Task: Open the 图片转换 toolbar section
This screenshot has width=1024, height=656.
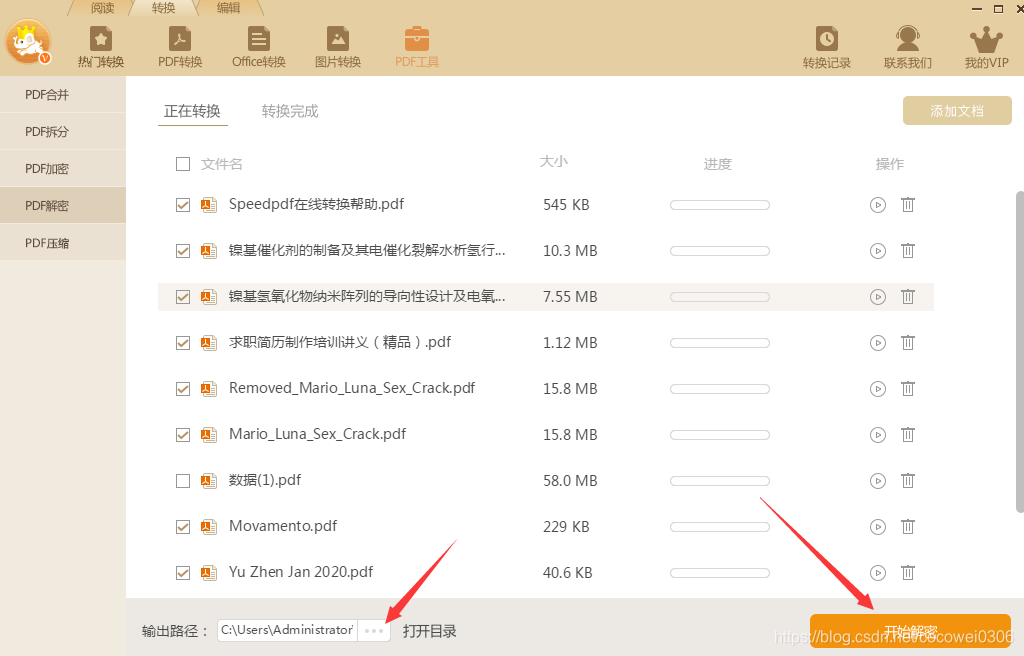Action: (x=338, y=46)
